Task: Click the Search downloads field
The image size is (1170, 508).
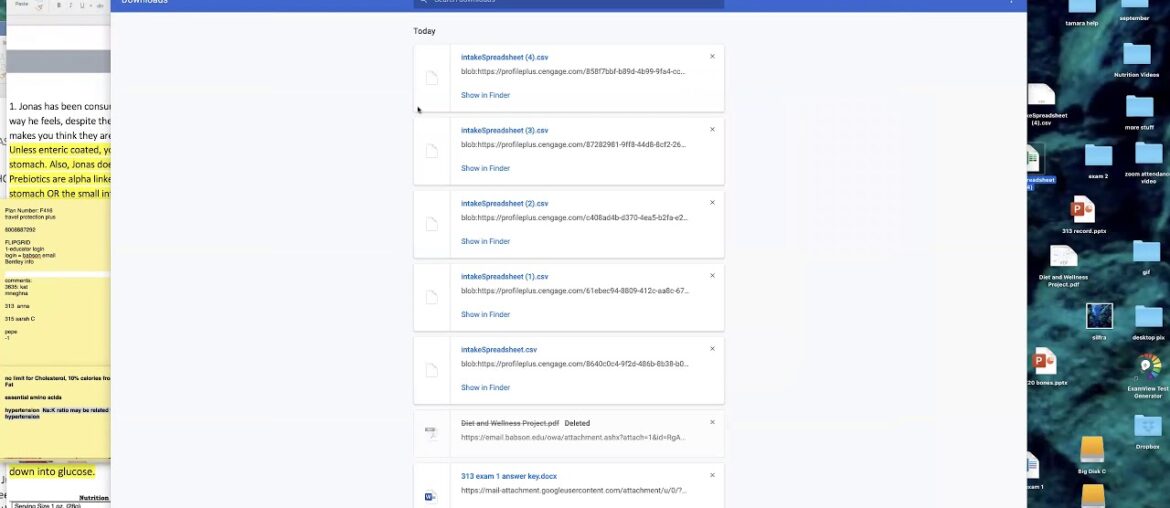Action: pos(570,2)
